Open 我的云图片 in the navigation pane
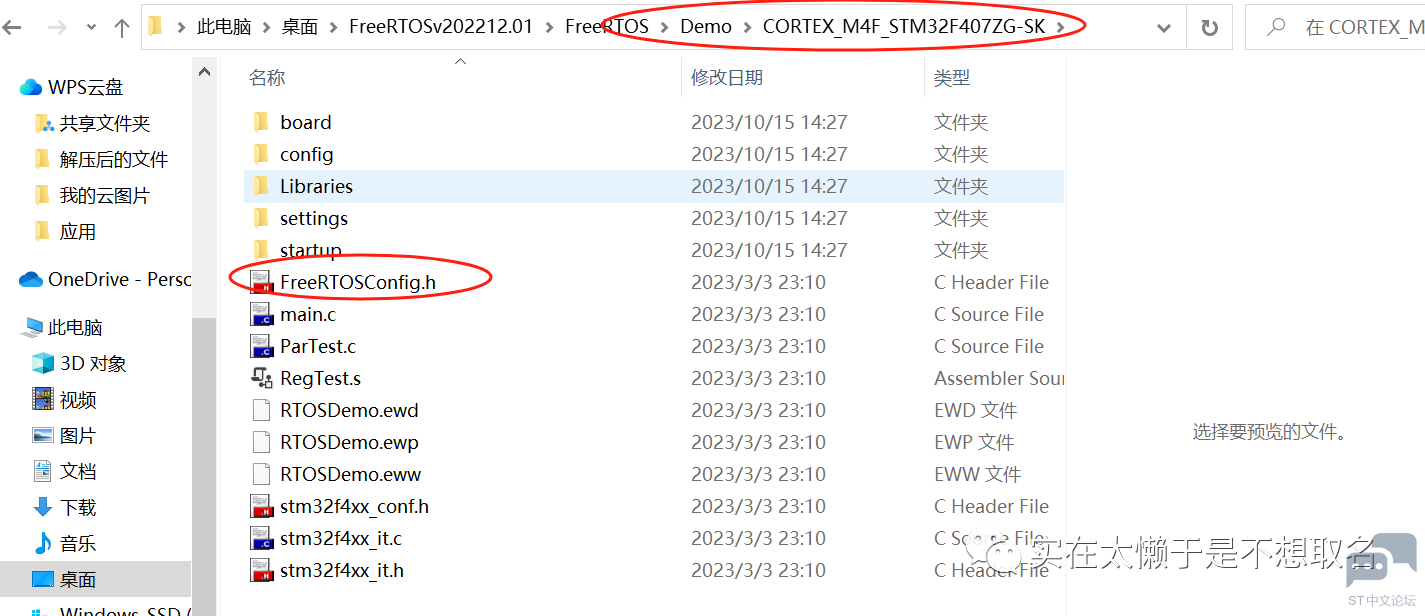1425x616 pixels. pos(105,195)
